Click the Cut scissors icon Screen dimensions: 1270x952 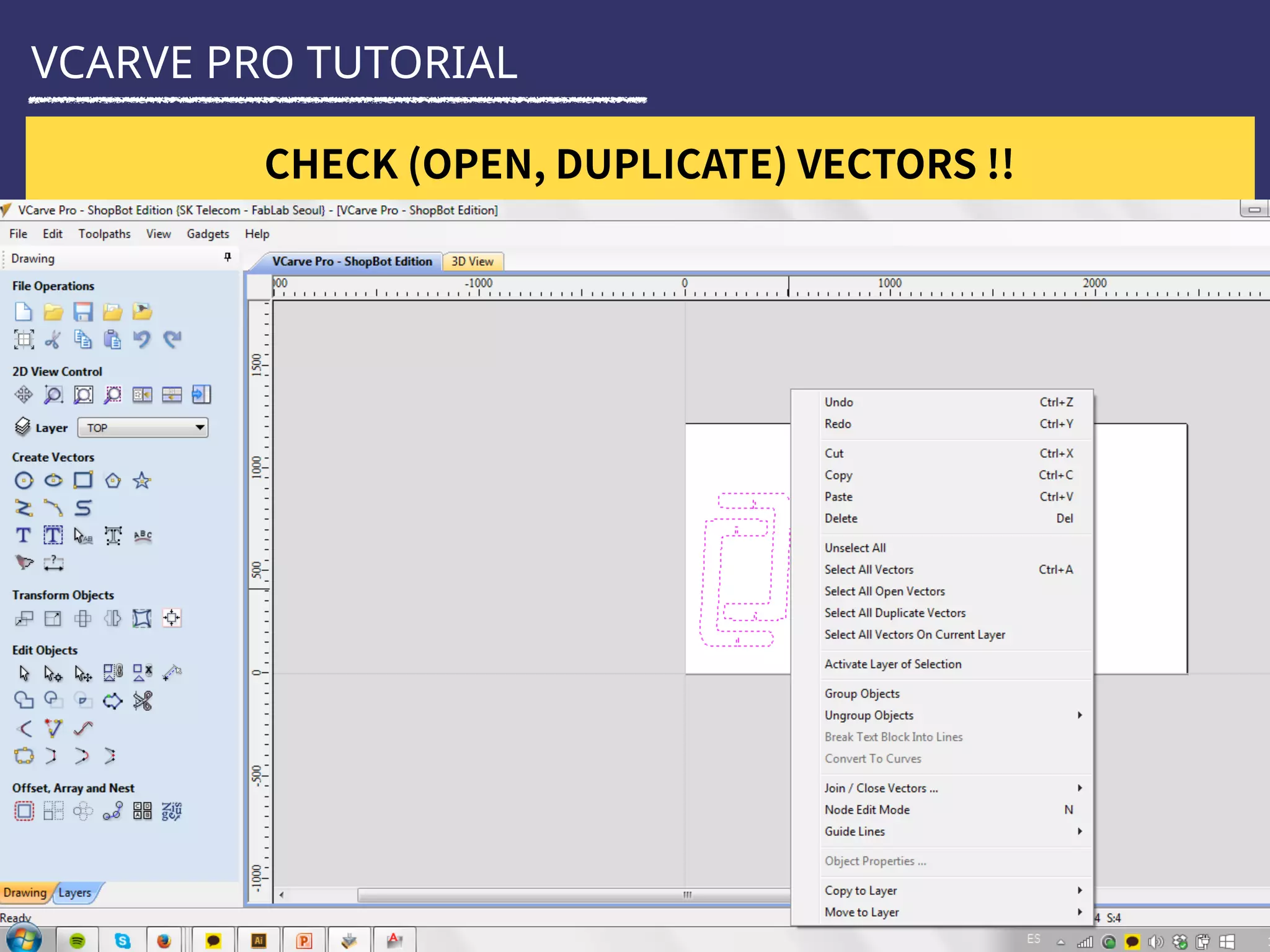(x=53, y=340)
